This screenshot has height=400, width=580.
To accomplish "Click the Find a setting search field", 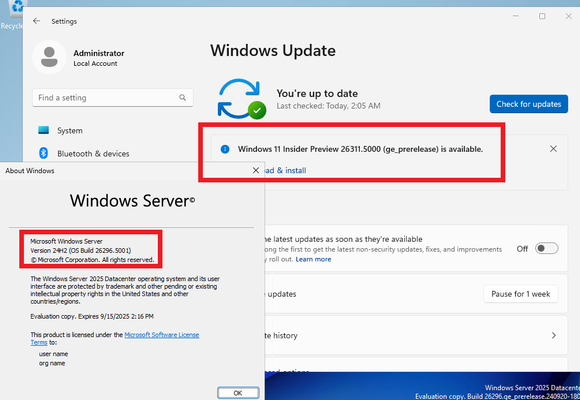I will (x=112, y=98).
